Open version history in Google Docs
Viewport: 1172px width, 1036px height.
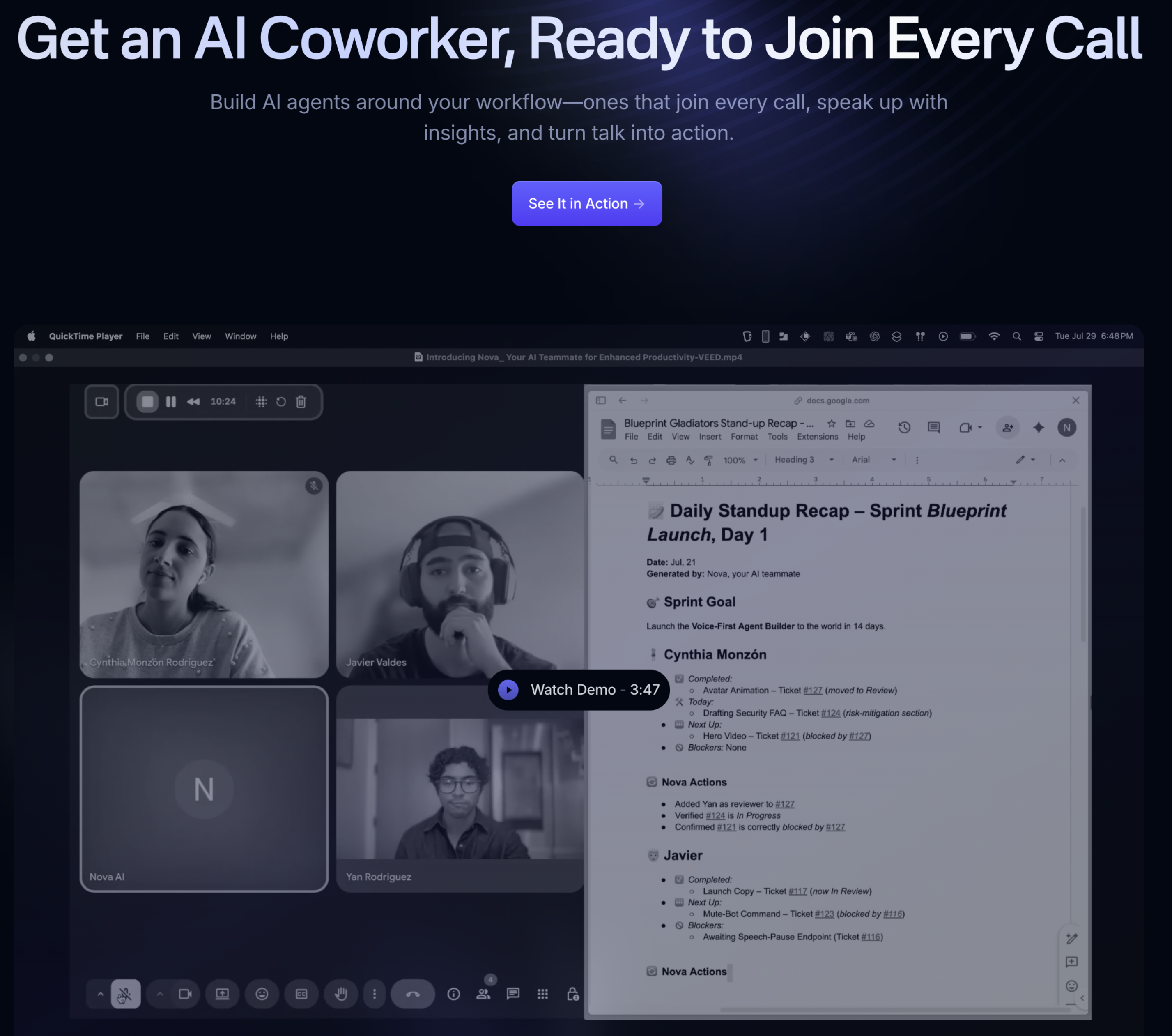point(904,427)
